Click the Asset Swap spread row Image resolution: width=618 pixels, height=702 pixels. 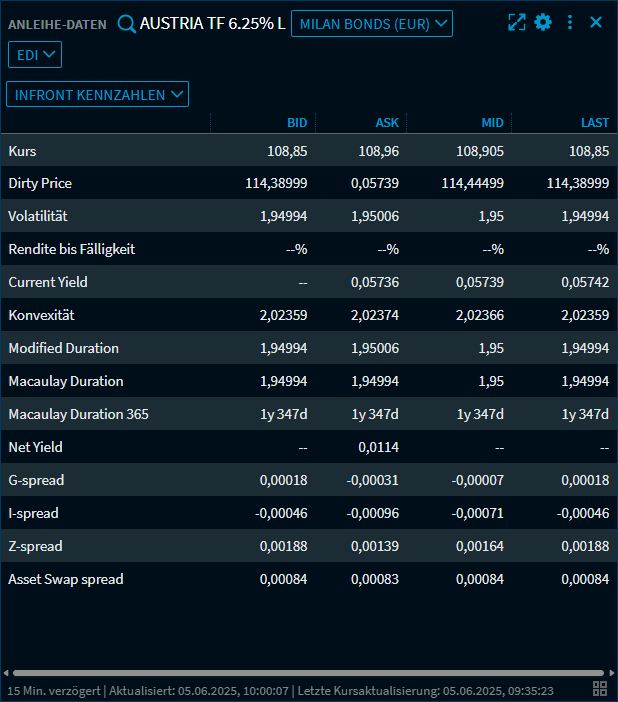point(66,579)
